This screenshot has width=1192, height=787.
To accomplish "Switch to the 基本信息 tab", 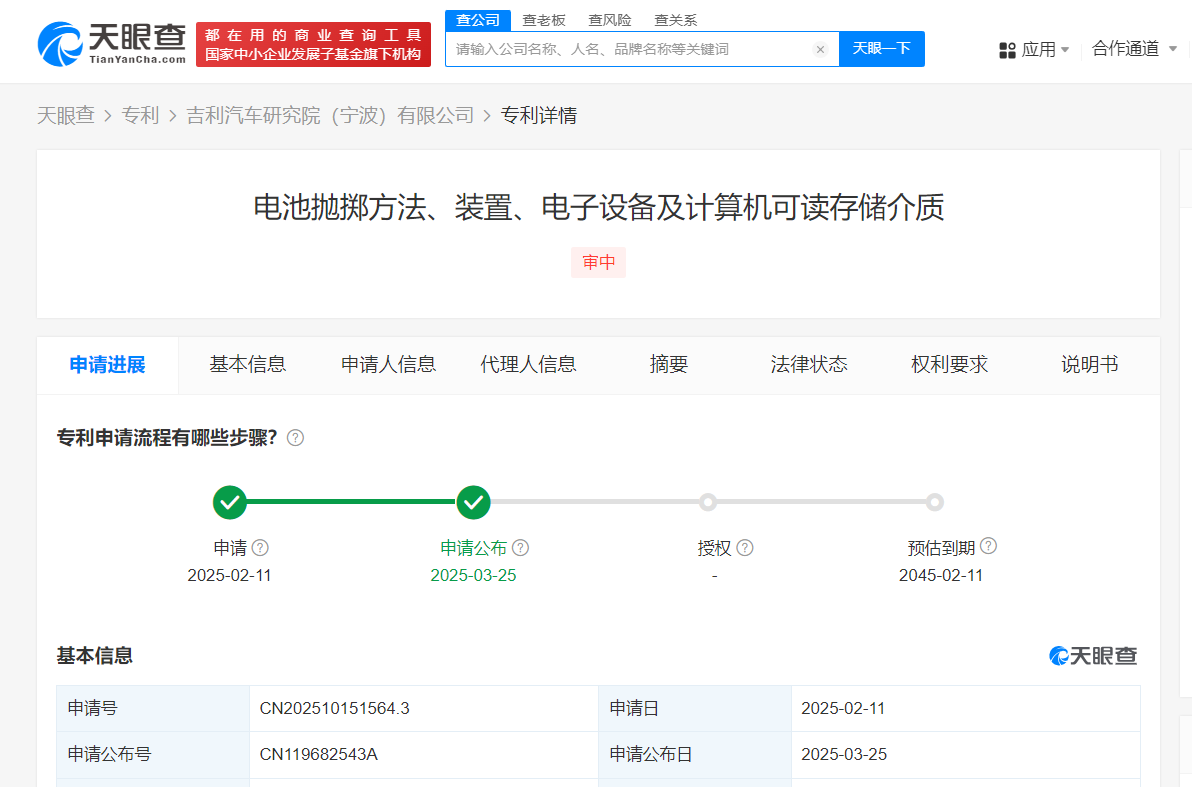I will [248, 365].
